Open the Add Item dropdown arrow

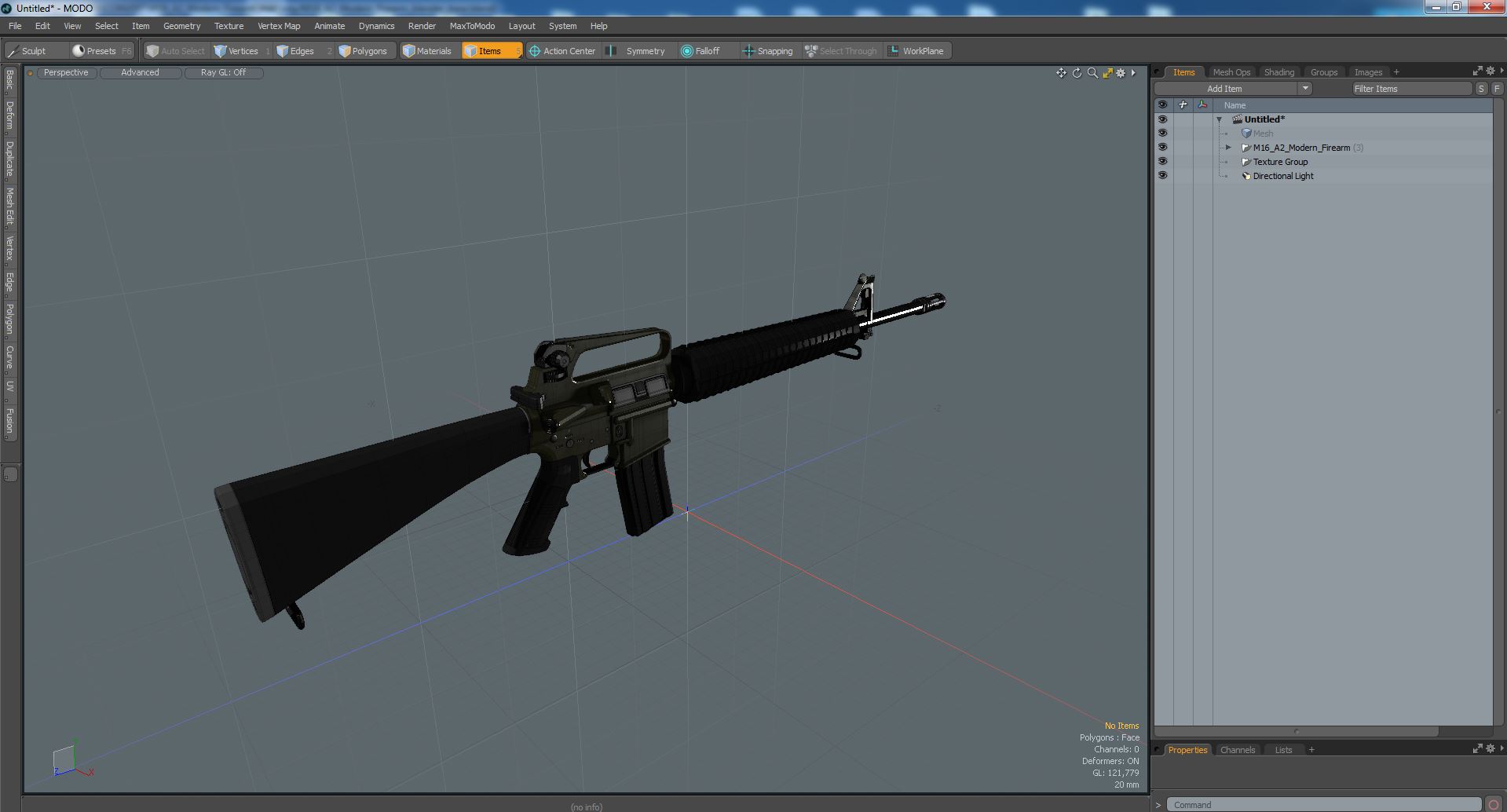click(x=1305, y=89)
